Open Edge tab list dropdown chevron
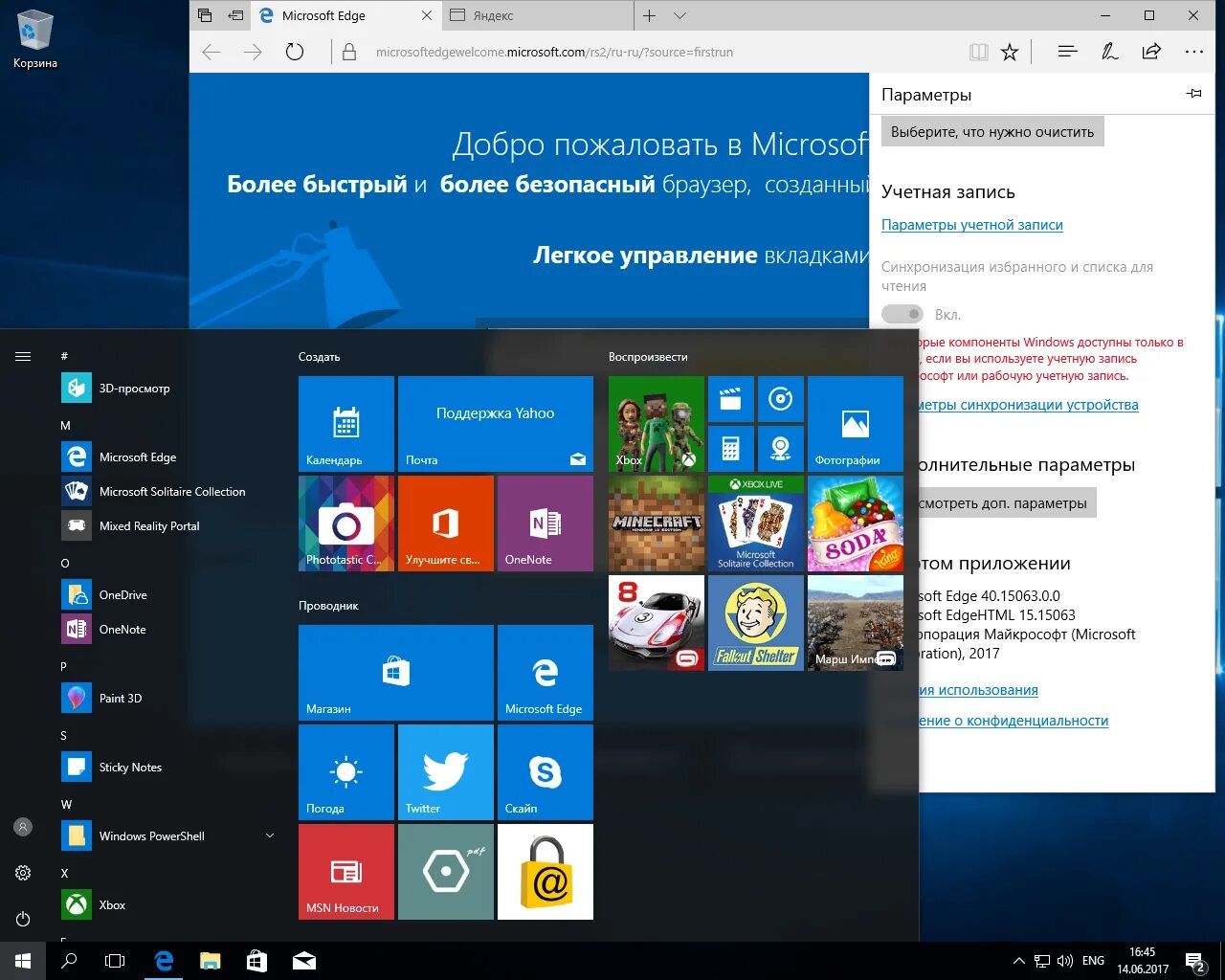1225x980 pixels. pos(679,15)
